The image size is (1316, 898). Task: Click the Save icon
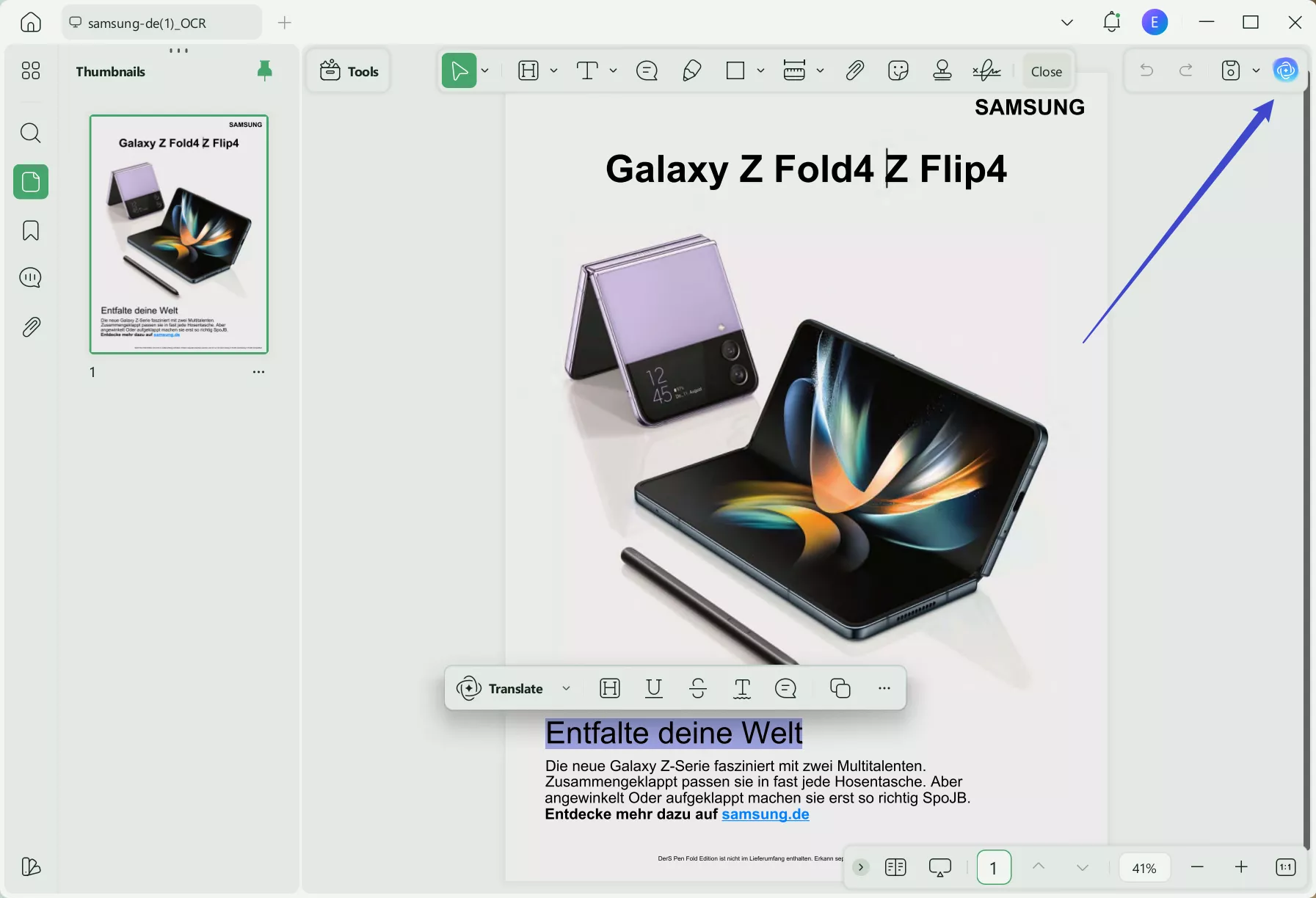1231,70
